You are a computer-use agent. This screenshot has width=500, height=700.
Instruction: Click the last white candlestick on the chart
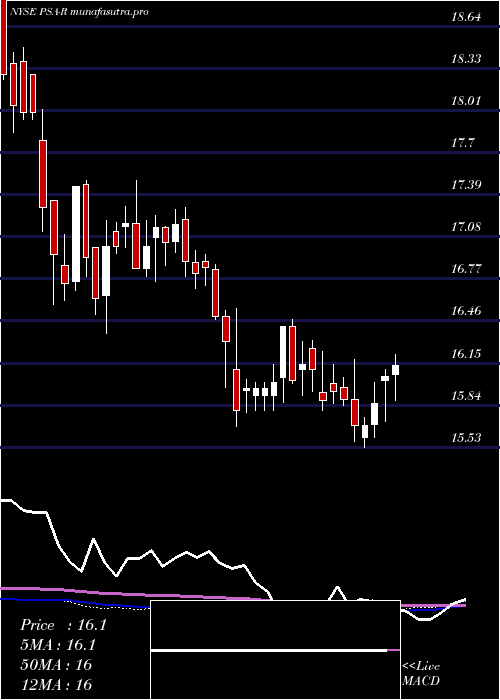(x=395, y=370)
